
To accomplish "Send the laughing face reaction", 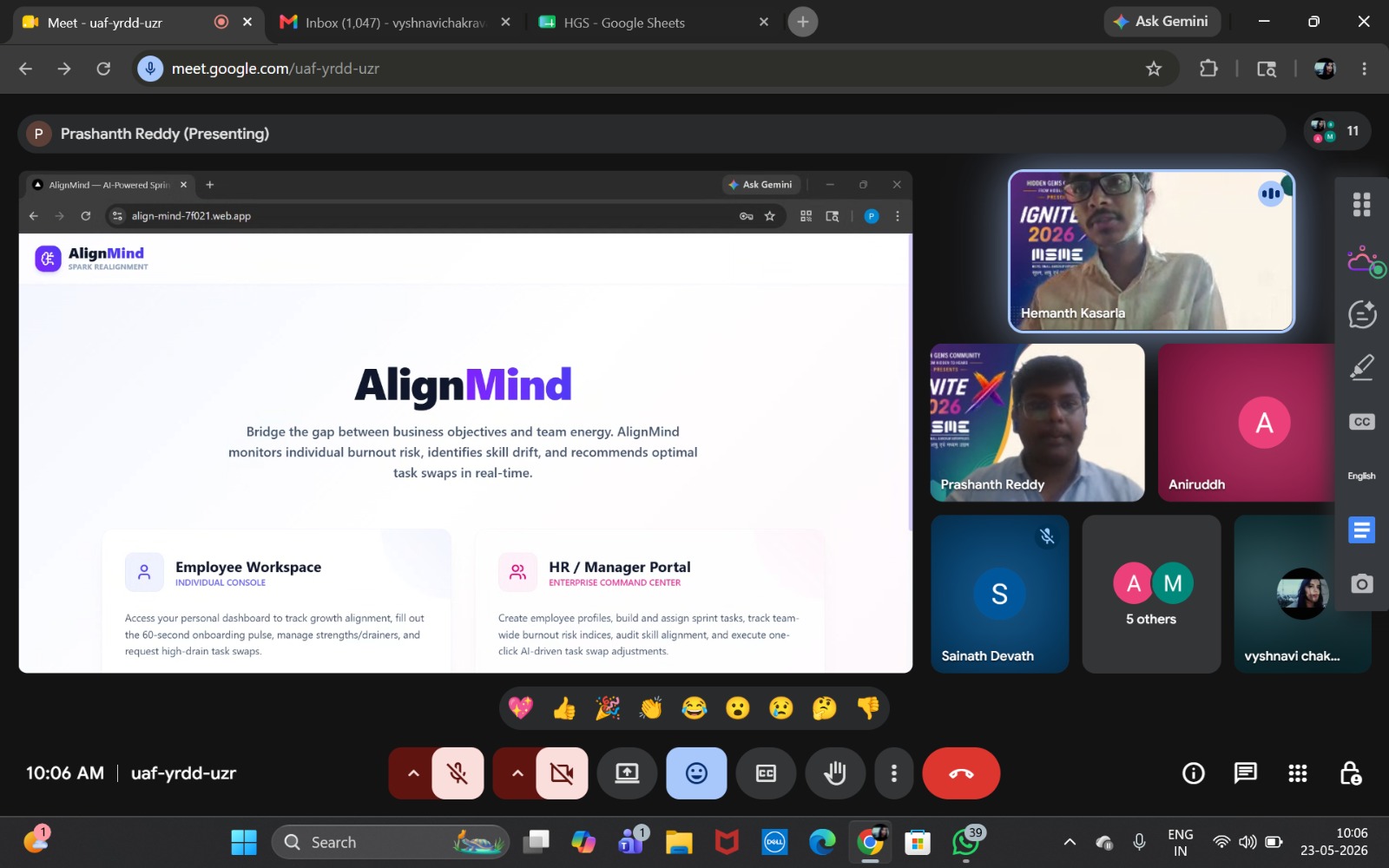I will coord(694,708).
